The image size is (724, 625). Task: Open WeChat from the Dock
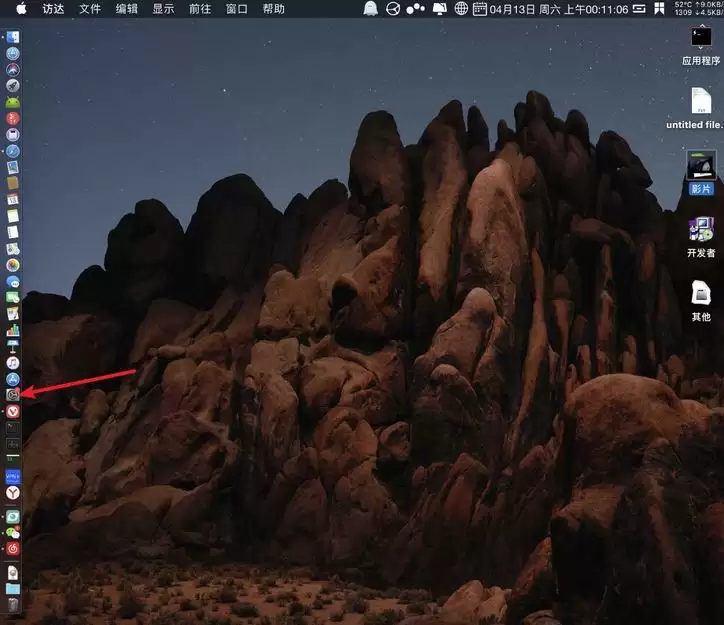coord(12,533)
